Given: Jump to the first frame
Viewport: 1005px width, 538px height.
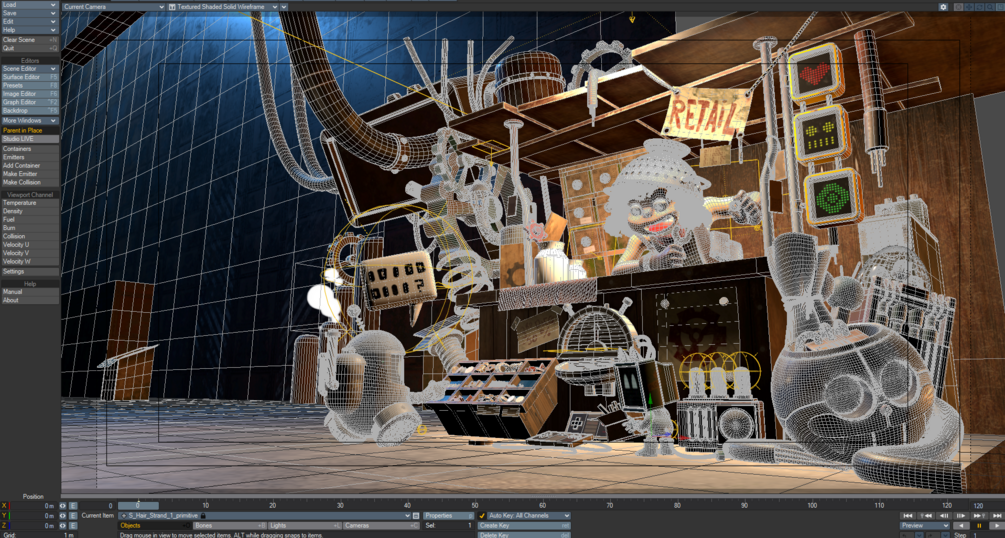Looking at the screenshot, I should pos(908,516).
